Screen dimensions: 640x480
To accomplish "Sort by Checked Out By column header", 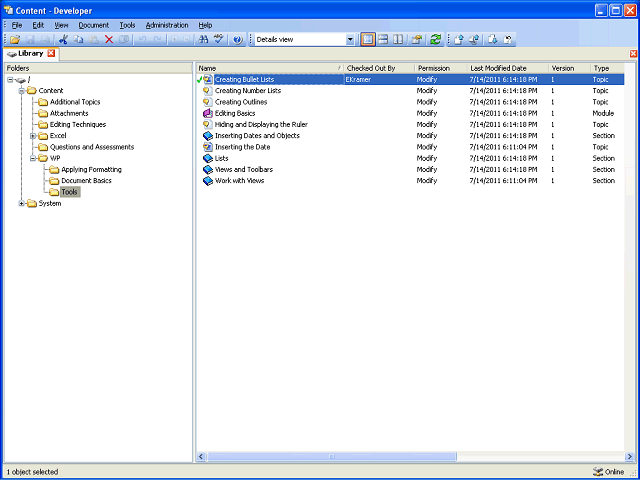I will (379, 68).
